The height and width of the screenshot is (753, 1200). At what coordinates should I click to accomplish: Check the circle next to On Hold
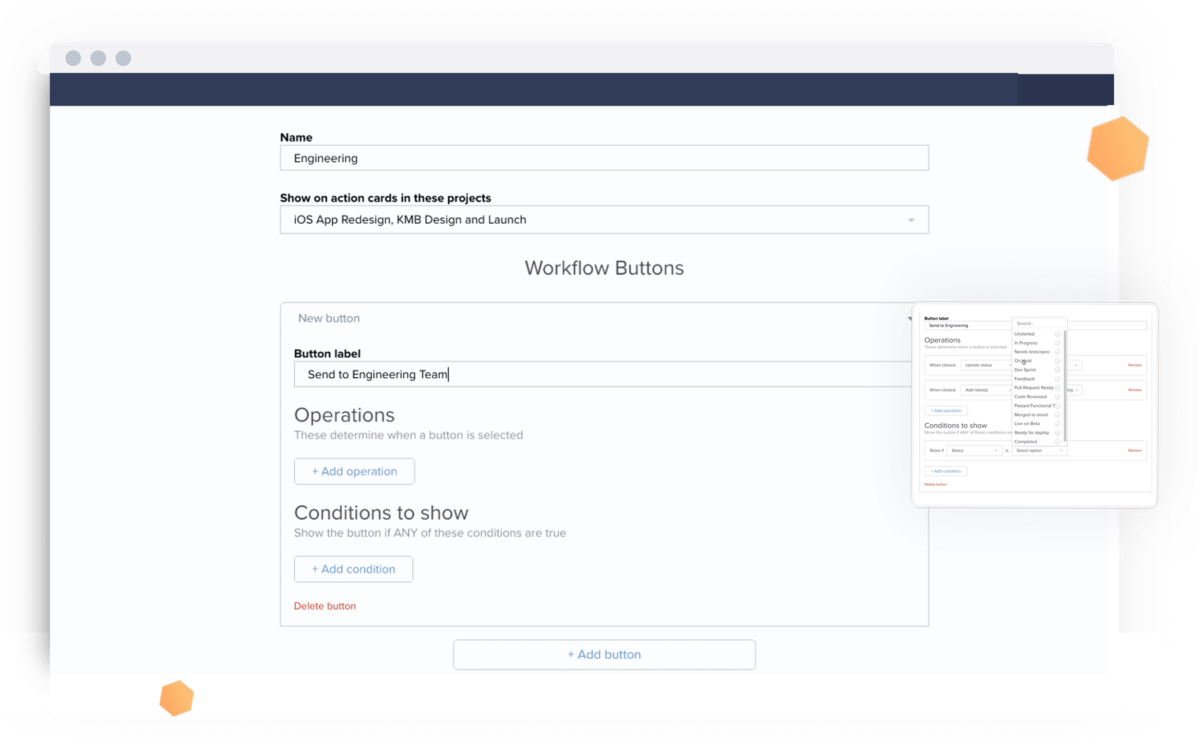1058,361
